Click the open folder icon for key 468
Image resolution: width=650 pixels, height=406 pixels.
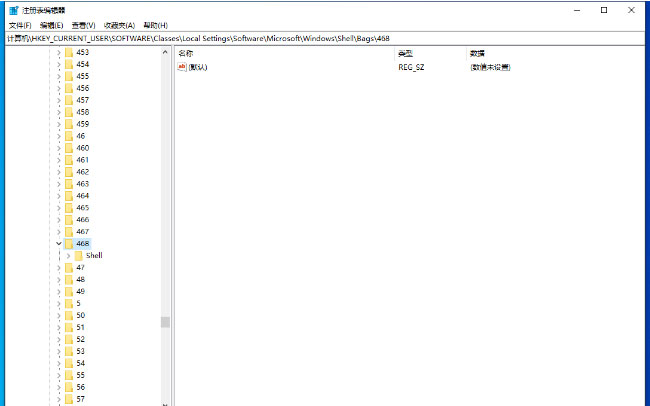(x=68, y=243)
